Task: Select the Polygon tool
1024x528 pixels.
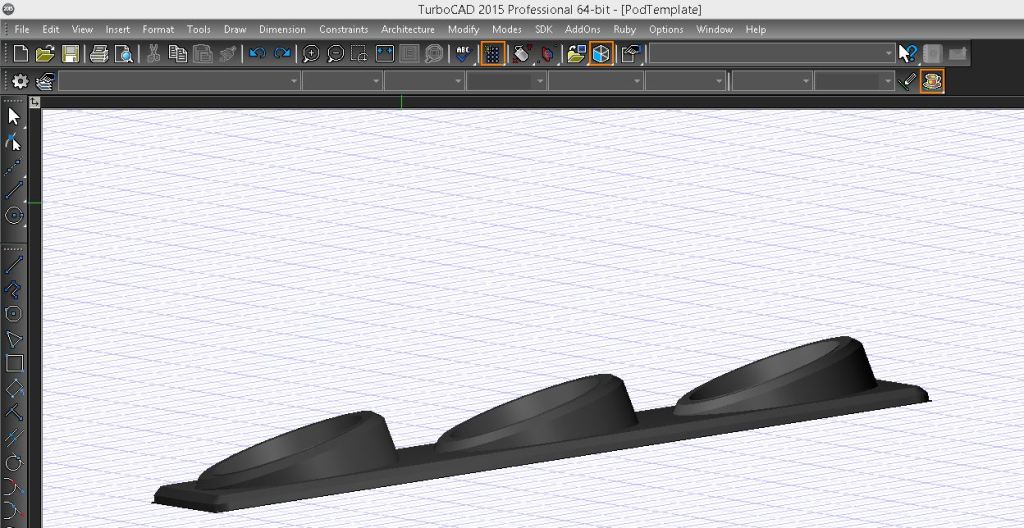Action: (x=14, y=314)
